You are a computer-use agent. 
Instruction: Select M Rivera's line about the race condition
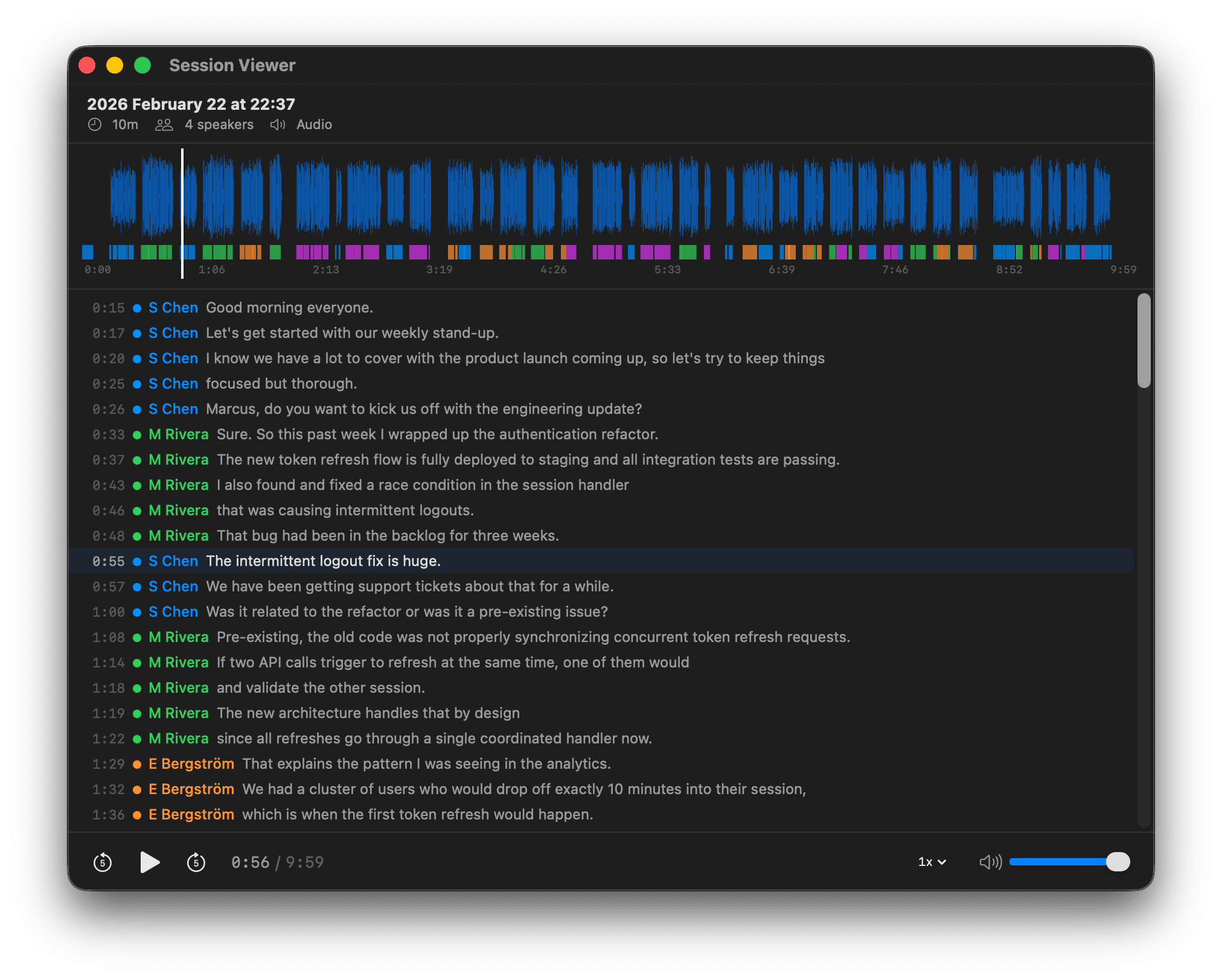coord(423,485)
